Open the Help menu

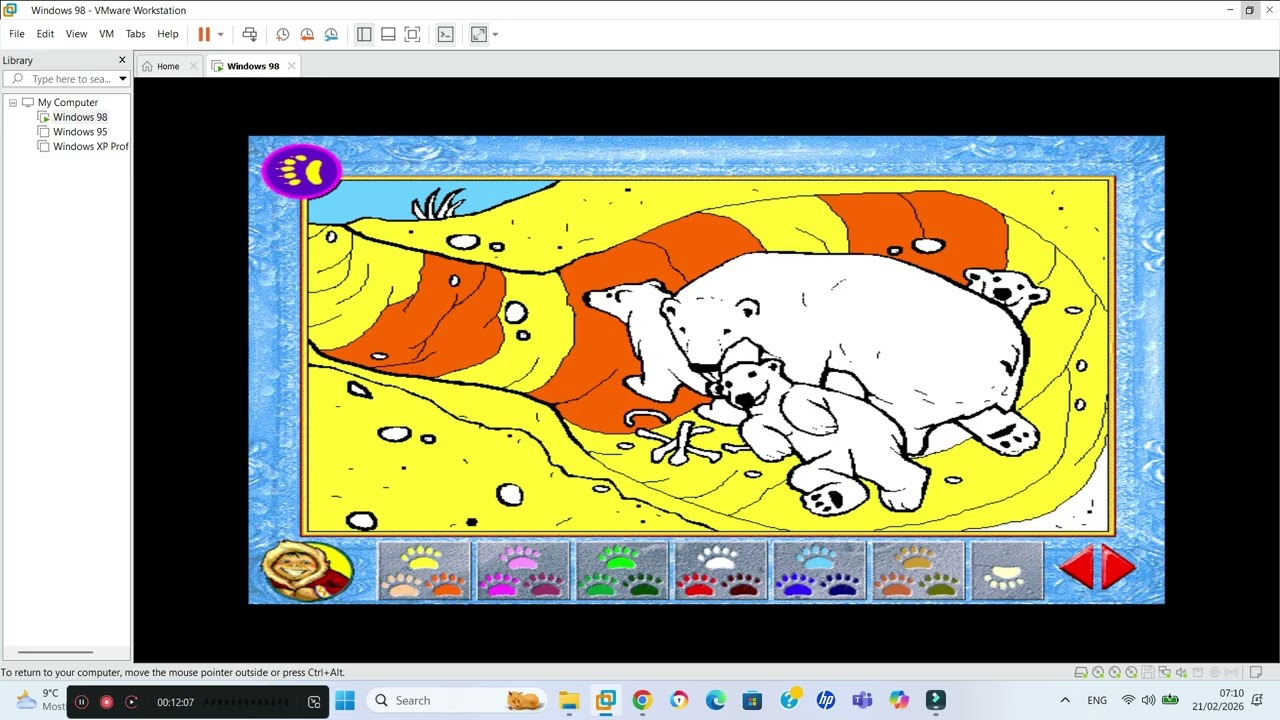pos(167,34)
